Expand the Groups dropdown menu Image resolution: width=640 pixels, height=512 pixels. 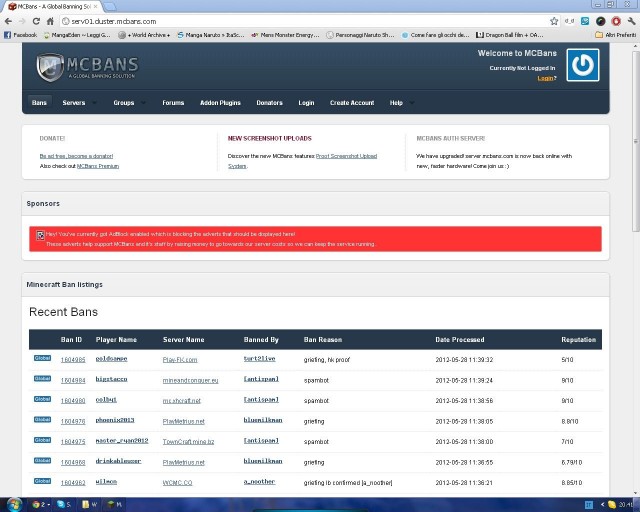click(x=128, y=102)
